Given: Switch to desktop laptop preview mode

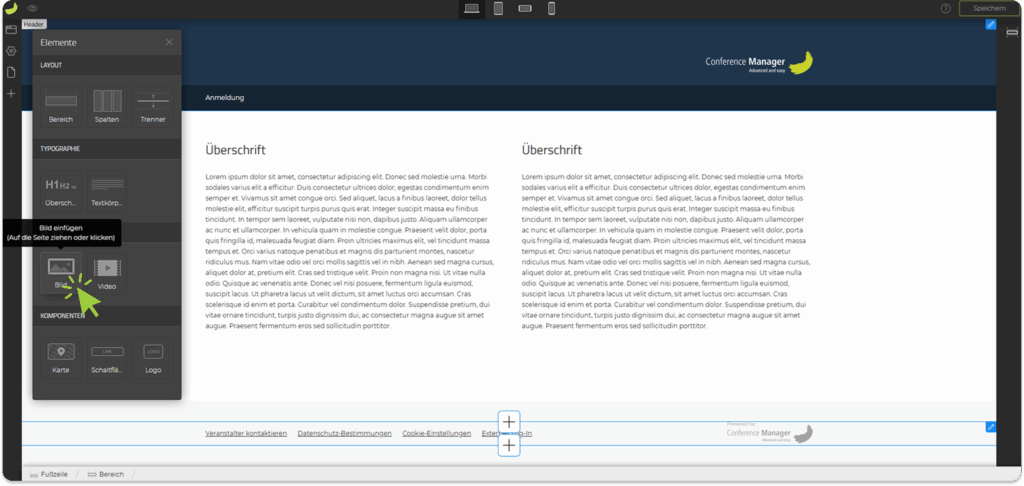Looking at the screenshot, I should point(472,8).
